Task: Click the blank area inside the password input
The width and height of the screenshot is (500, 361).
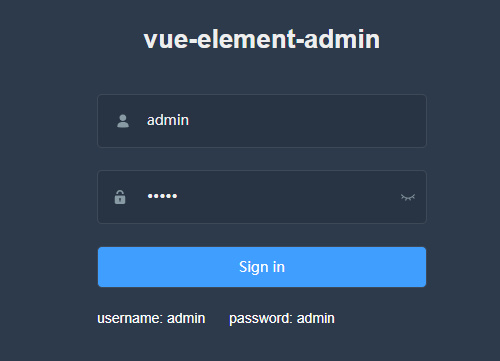Action: [x=287, y=197]
